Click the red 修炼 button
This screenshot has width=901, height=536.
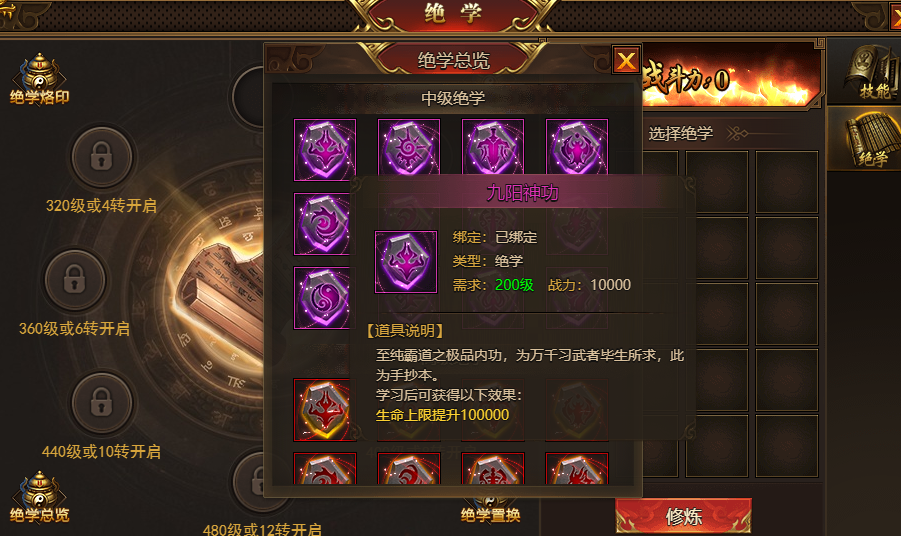683,516
